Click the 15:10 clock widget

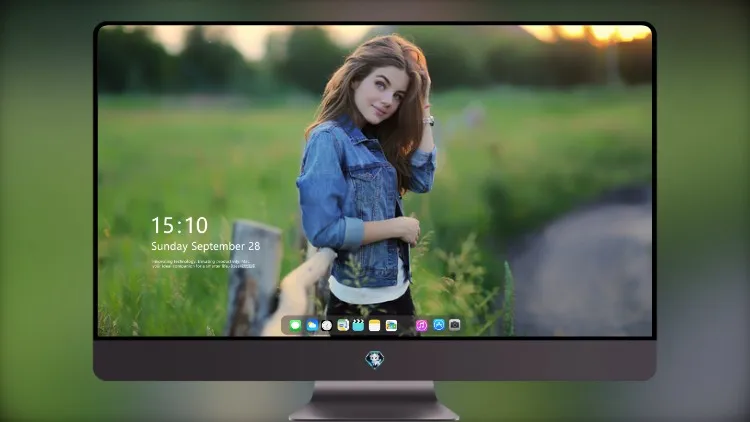[x=179, y=225]
